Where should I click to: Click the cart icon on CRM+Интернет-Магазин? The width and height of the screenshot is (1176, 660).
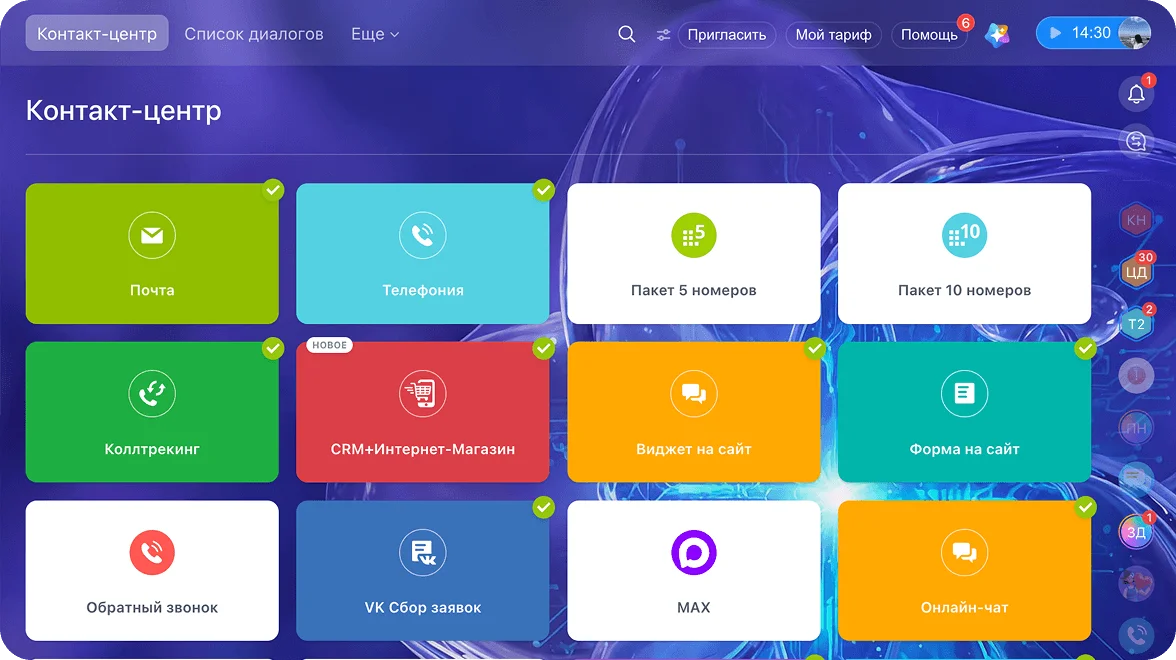coord(423,394)
